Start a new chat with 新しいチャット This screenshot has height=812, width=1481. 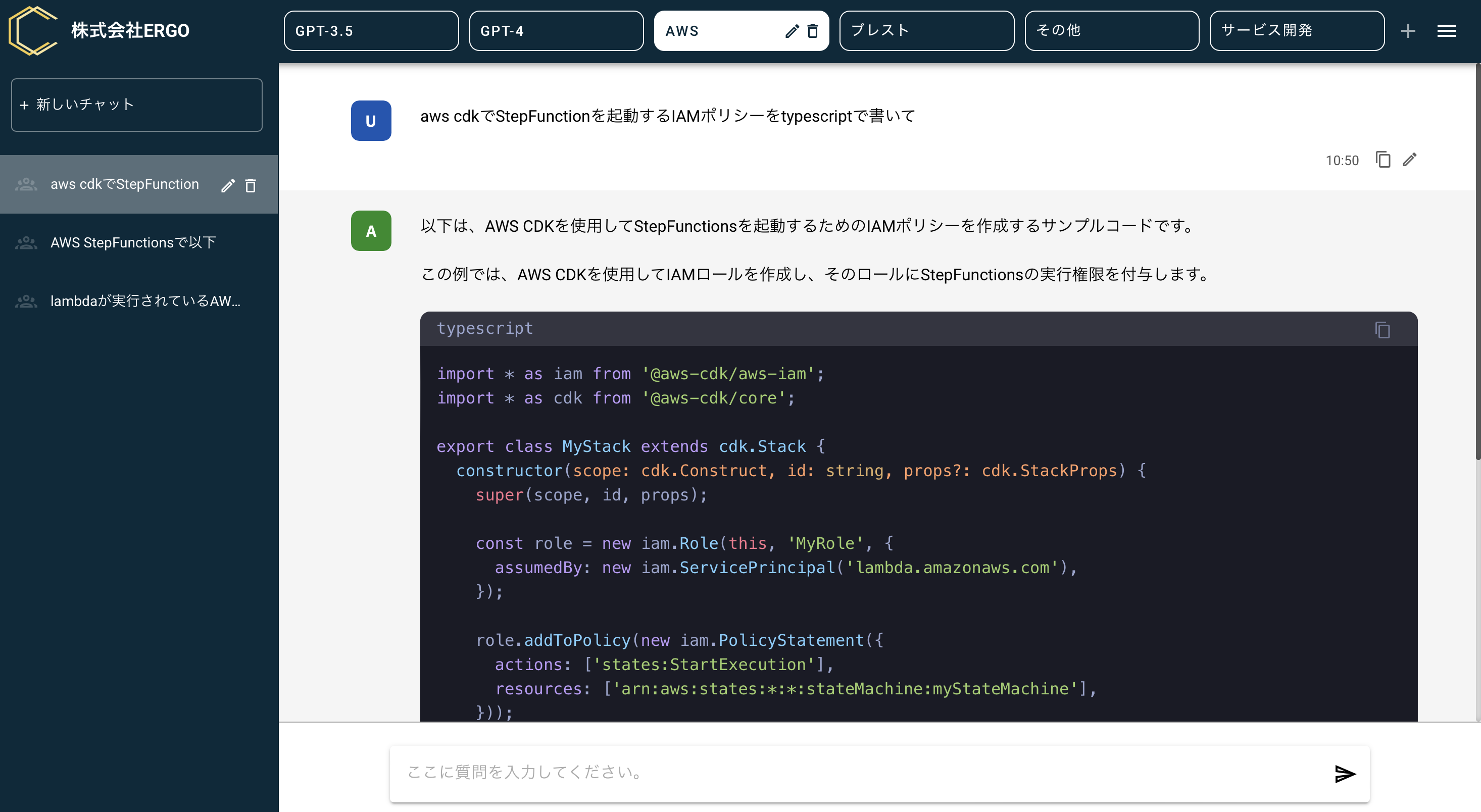click(137, 105)
